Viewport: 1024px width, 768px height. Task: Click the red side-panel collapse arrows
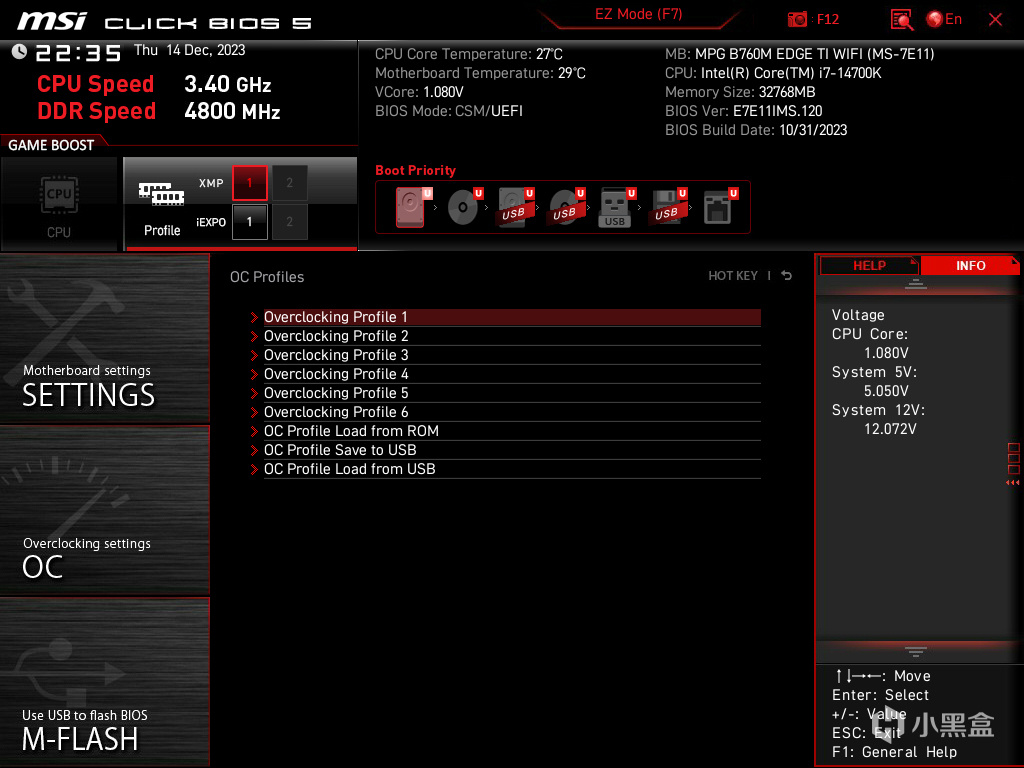pos(1012,483)
